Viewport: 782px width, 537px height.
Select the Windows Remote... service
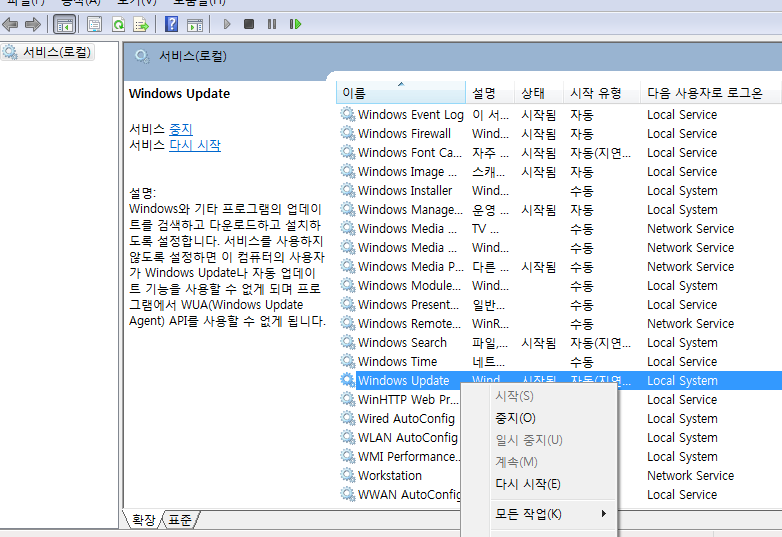pyautogui.click(x=409, y=324)
